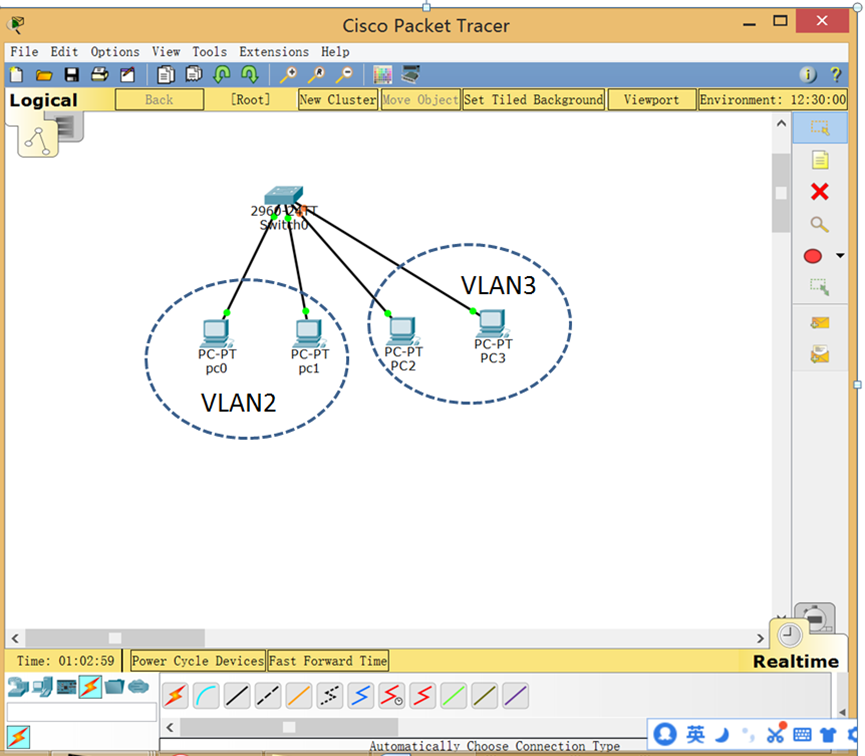This screenshot has width=865, height=756.
Task: Click Set Tiled Background button
Action: click(x=533, y=100)
